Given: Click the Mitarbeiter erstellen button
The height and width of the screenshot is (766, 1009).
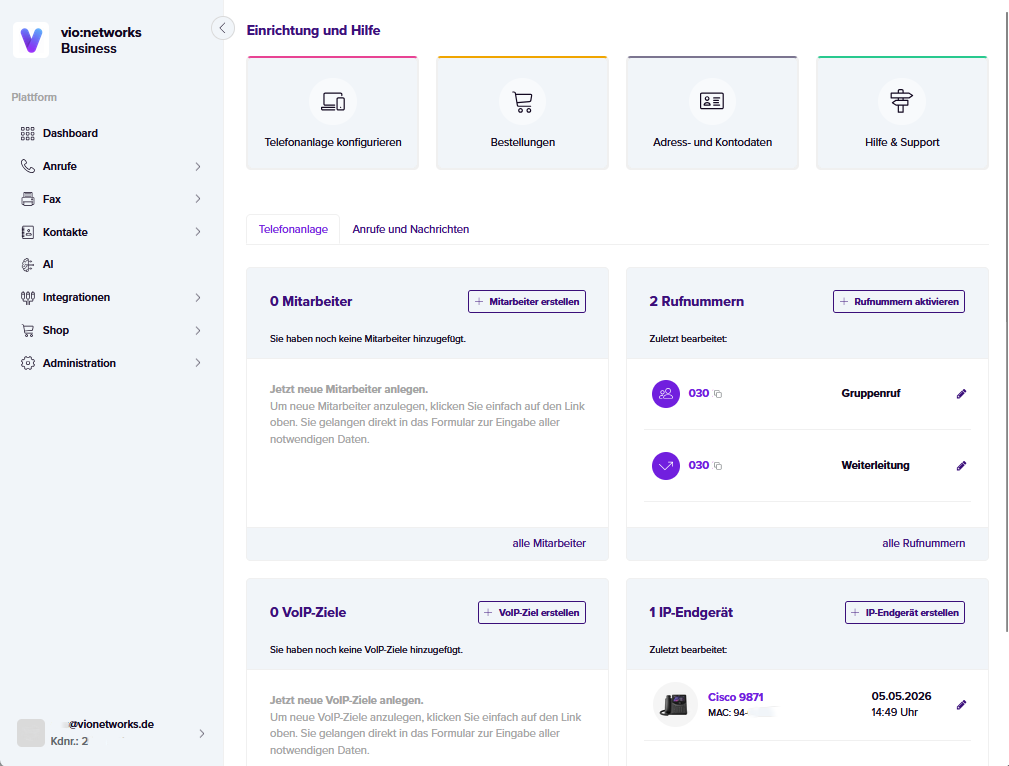Looking at the screenshot, I should (x=527, y=301).
